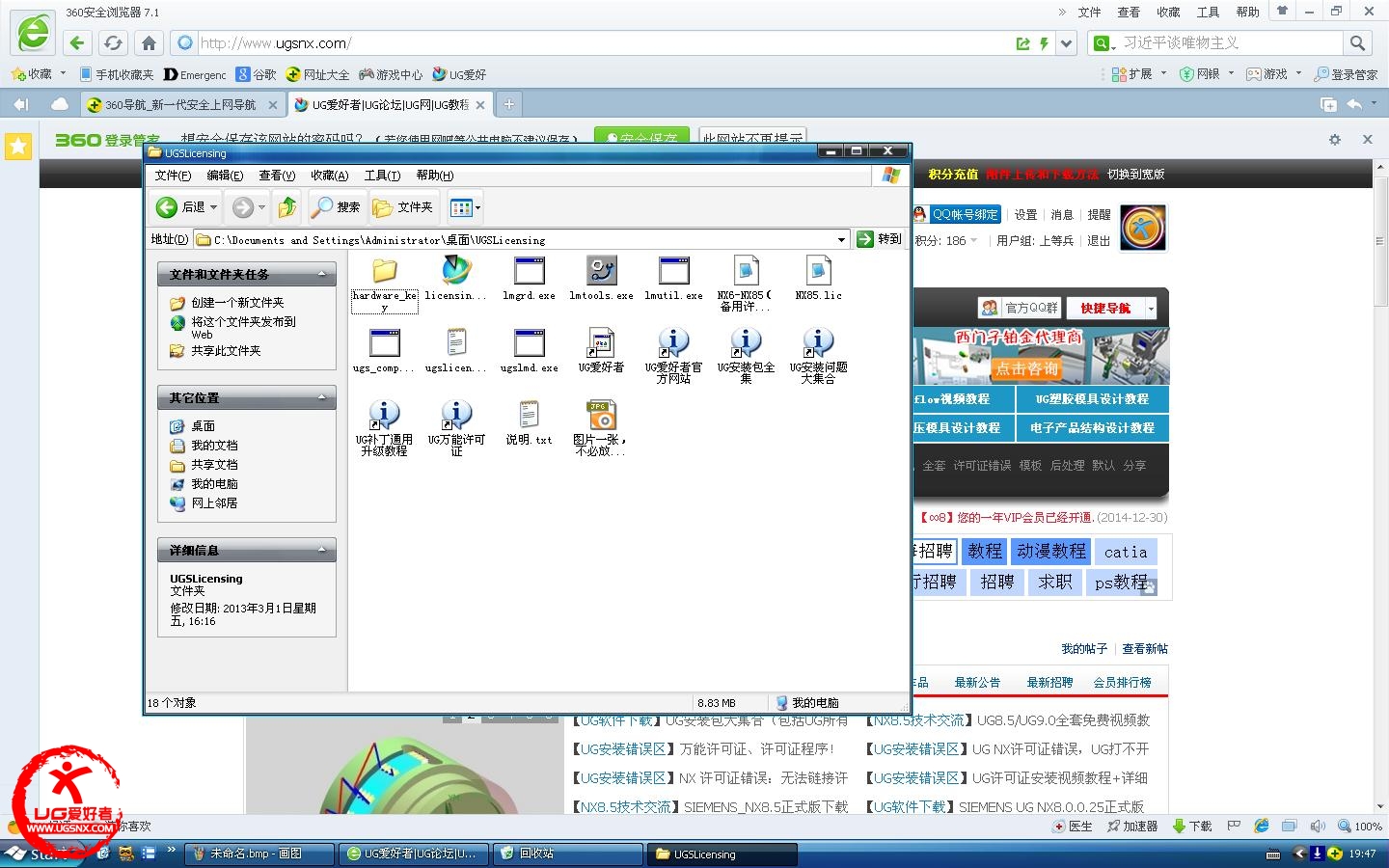This screenshot has width=1389, height=868.
Task: Click the browser refresh icon
Action: tap(113, 42)
